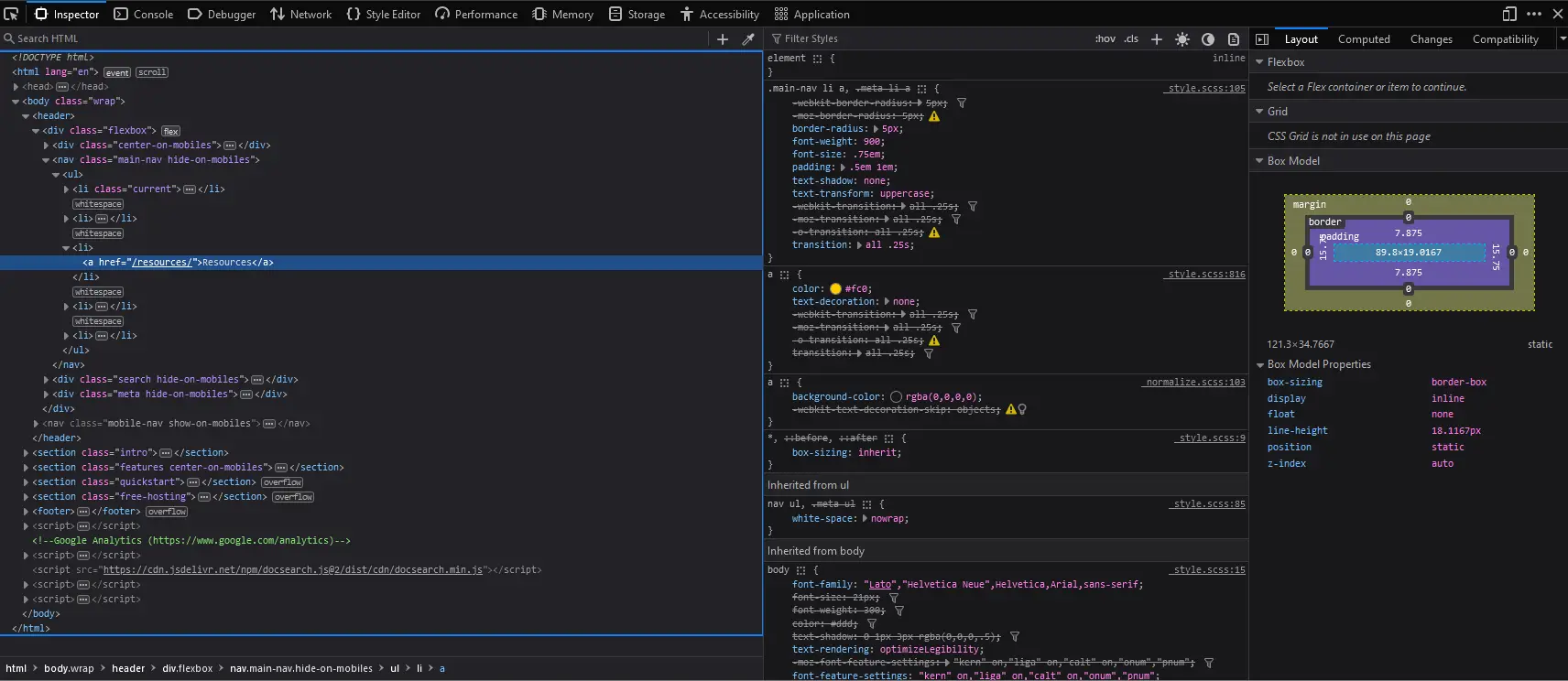Screen dimensions: 1568x681
Task: Switch to the Computed sidebar tab
Action: click(x=1364, y=39)
